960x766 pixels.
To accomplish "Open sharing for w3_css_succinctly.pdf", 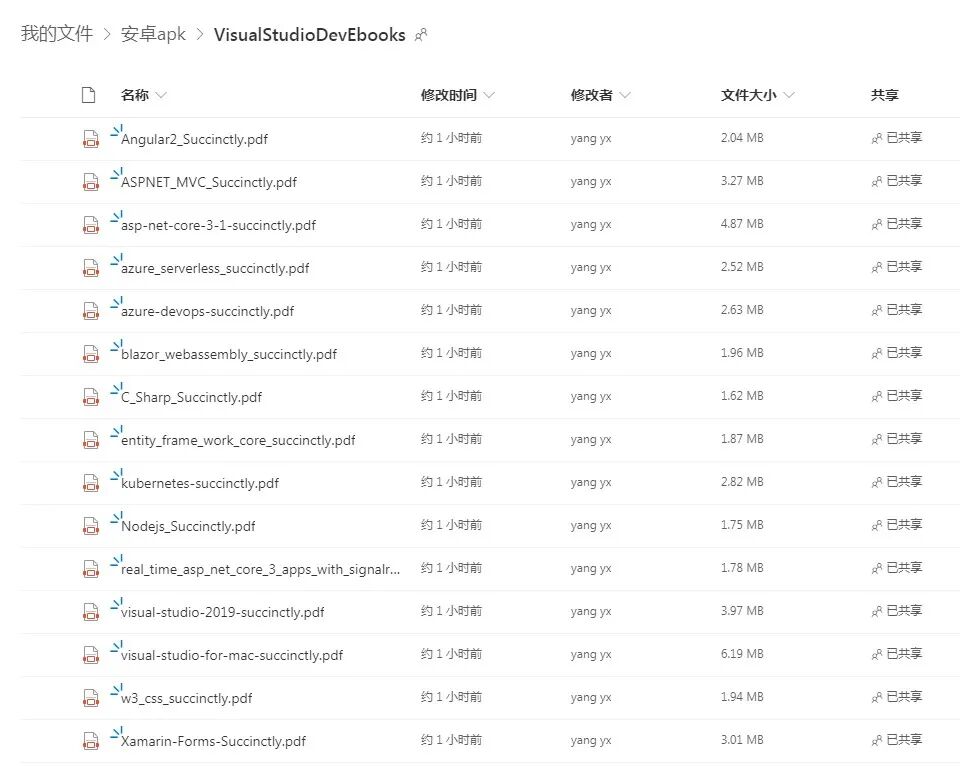I will [897, 696].
